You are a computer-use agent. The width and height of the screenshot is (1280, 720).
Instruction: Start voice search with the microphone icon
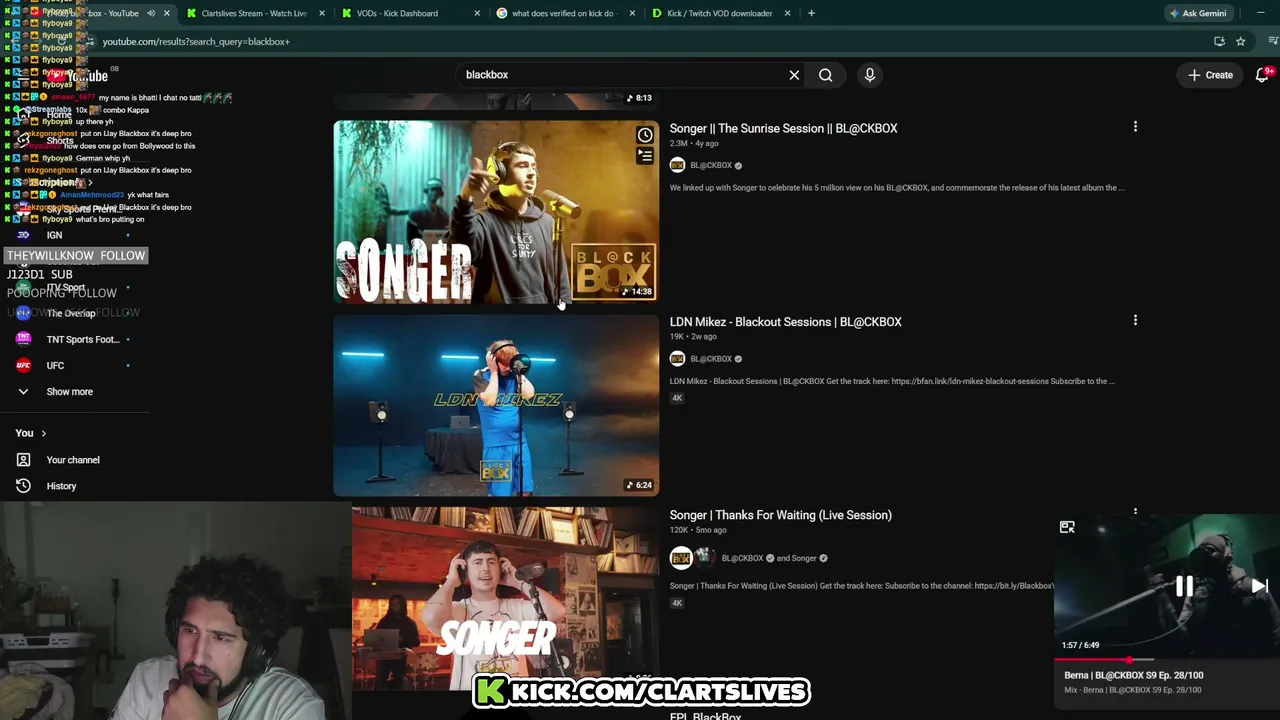[870, 75]
